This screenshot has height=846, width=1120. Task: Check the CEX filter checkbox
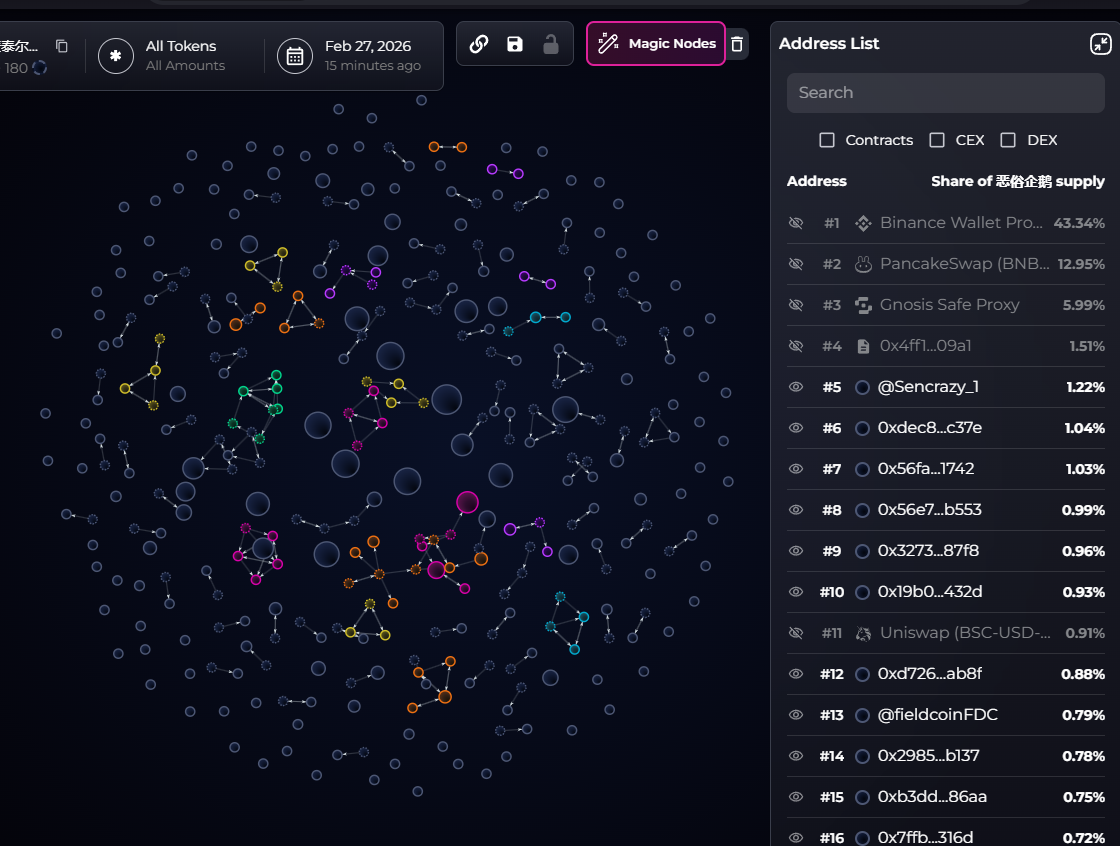pyautogui.click(x=937, y=140)
